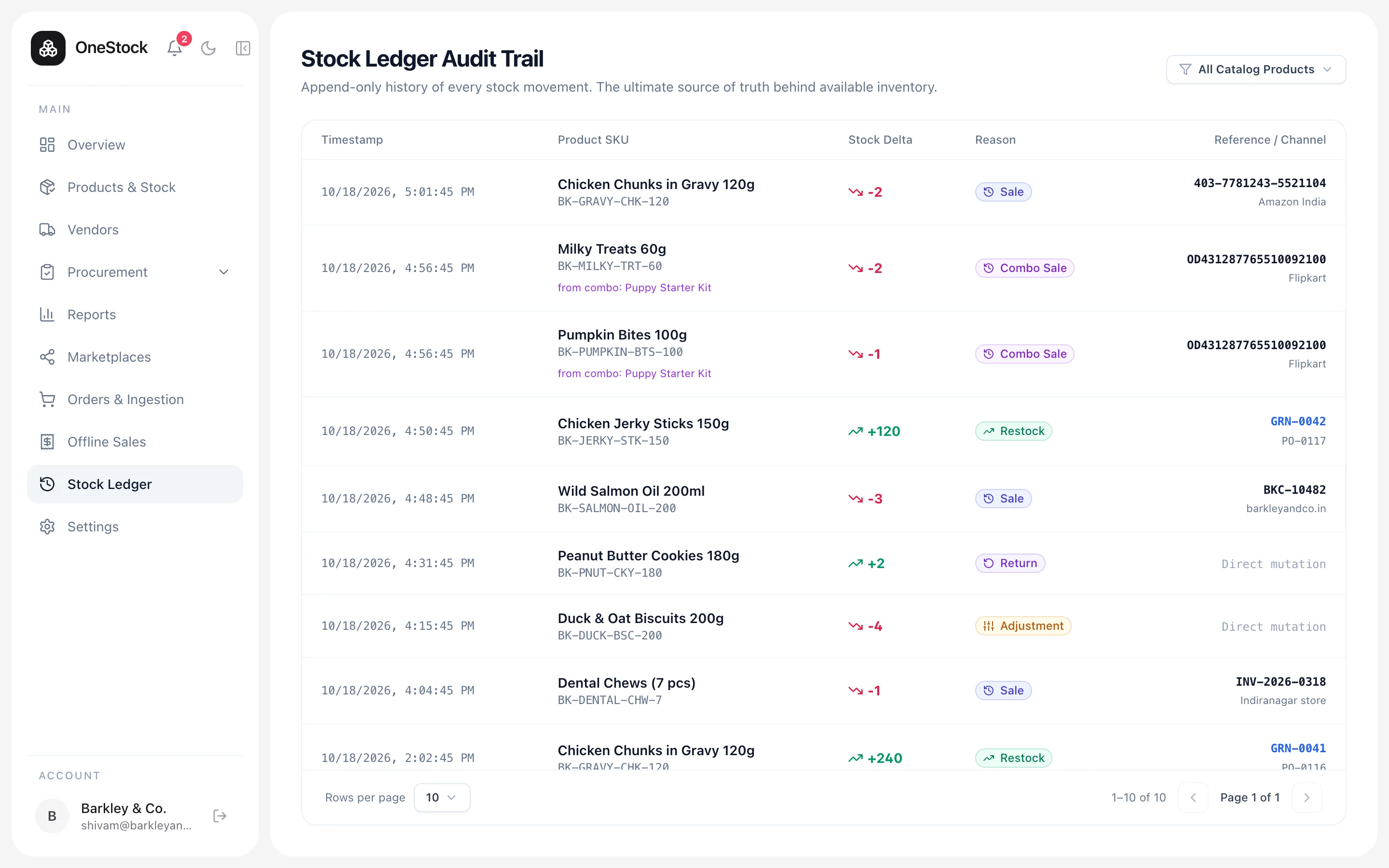Click the Stock Delta column header
Viewport: 1389px width, 868px height.
click(x=880, y=139)
